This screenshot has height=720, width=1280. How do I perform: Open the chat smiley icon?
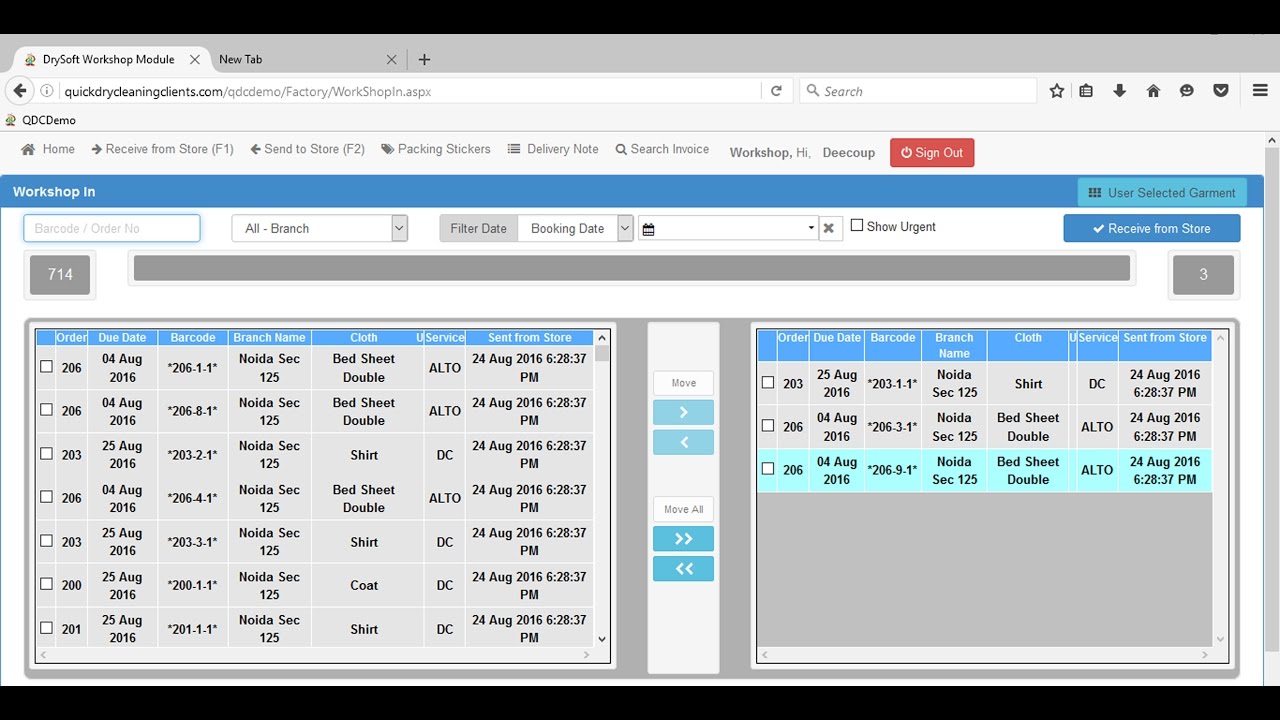tap(1187, 91)
